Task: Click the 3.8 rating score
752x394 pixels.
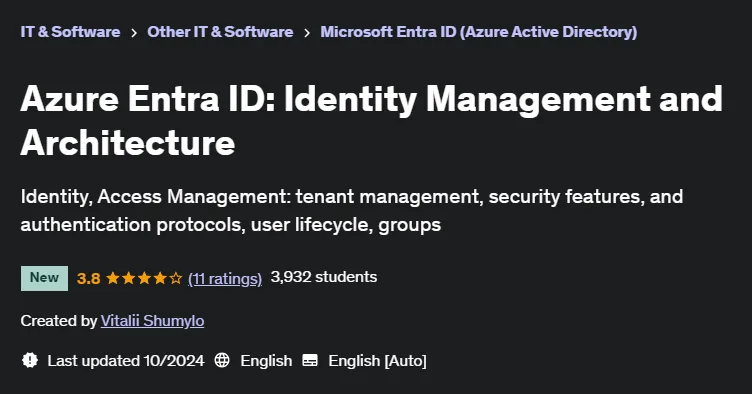Action: tap(89, 278)
